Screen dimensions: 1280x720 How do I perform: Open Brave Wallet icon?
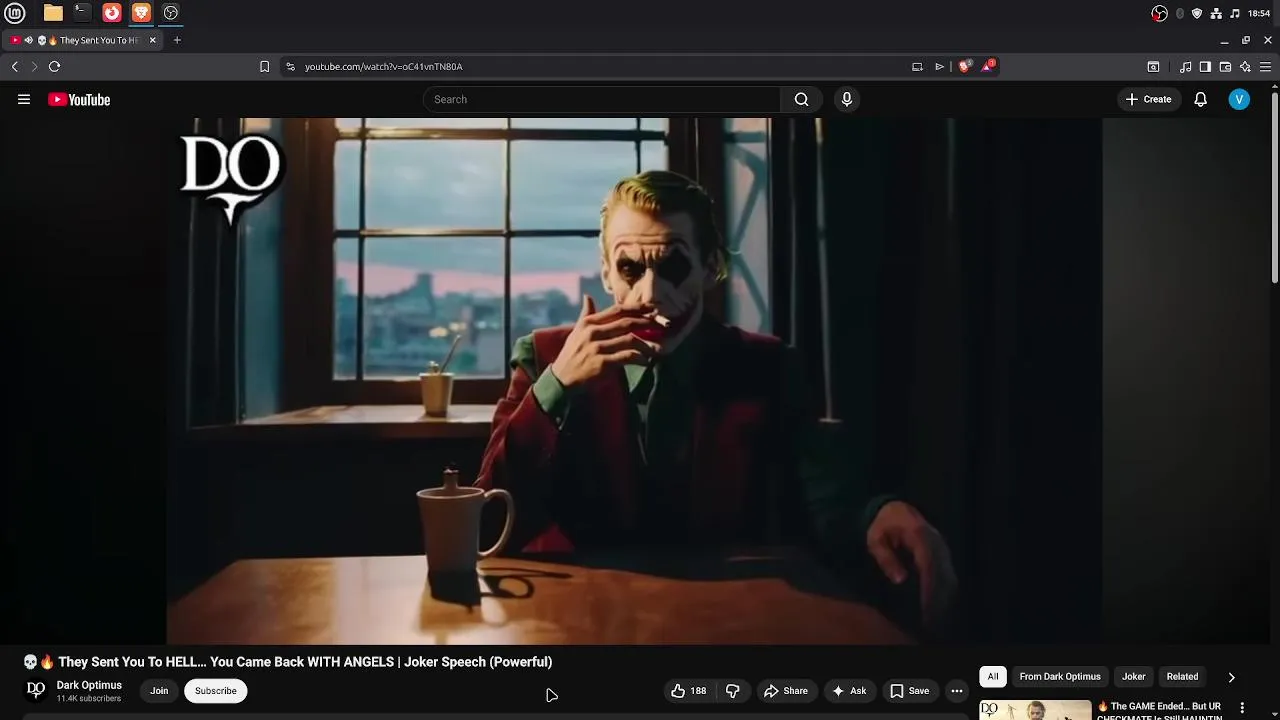pos(1225,67)
